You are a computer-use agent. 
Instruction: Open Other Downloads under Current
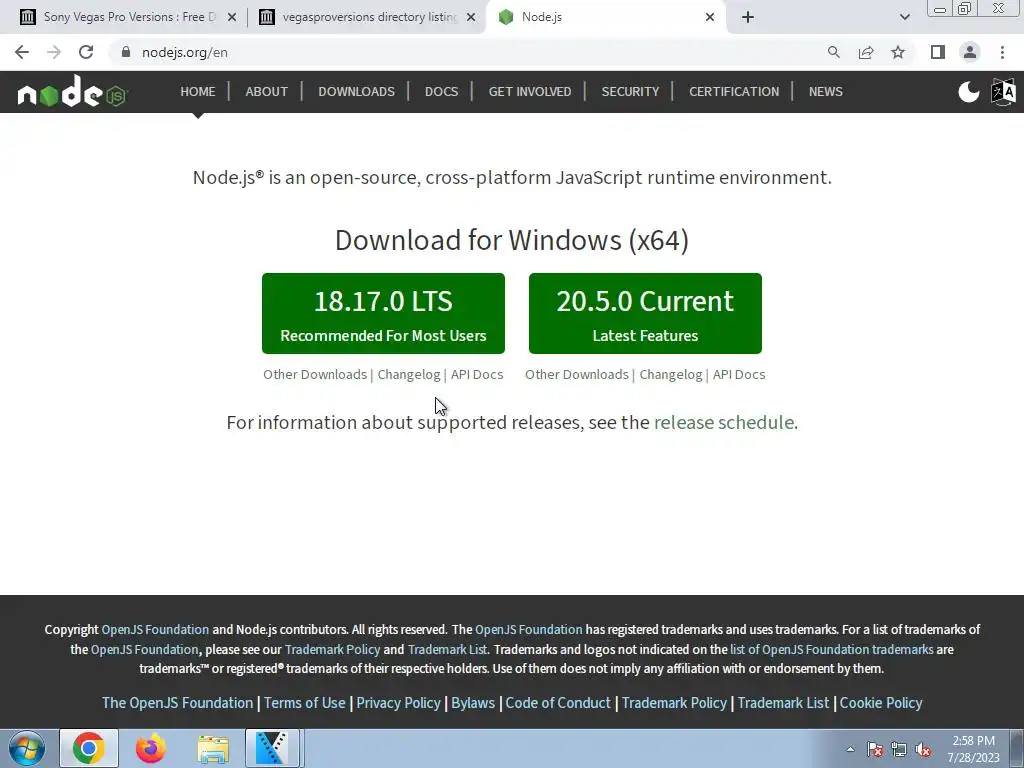click(577, 374)
